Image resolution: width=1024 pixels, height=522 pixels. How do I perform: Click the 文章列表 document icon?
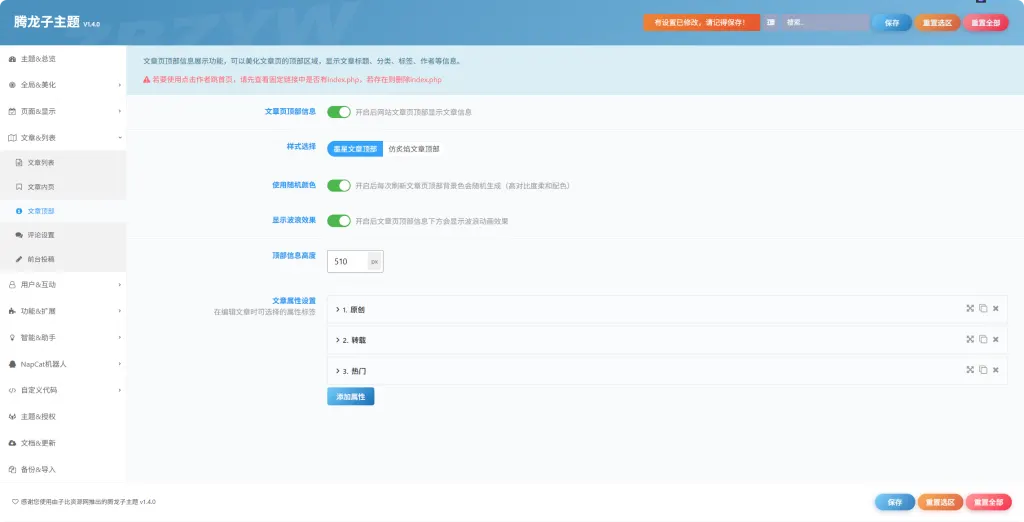point(19,163)
